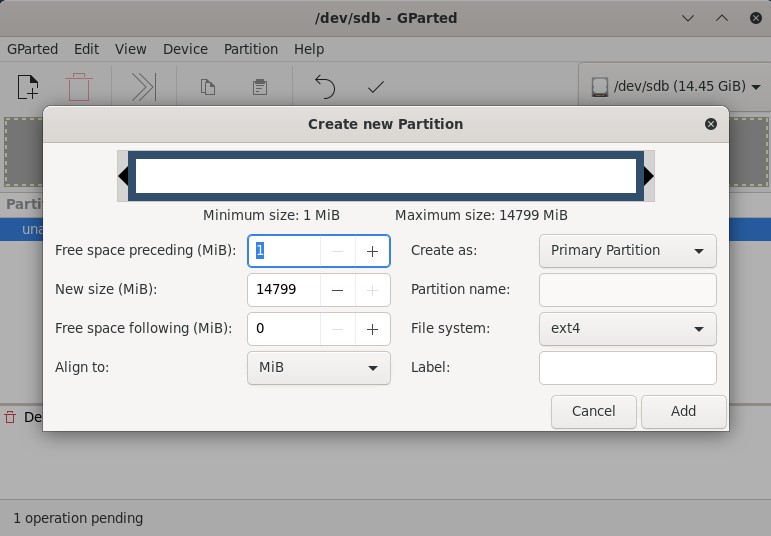771x536 pixels.
Task: Click the Copy partition toolbar icon
Action: 208,87
